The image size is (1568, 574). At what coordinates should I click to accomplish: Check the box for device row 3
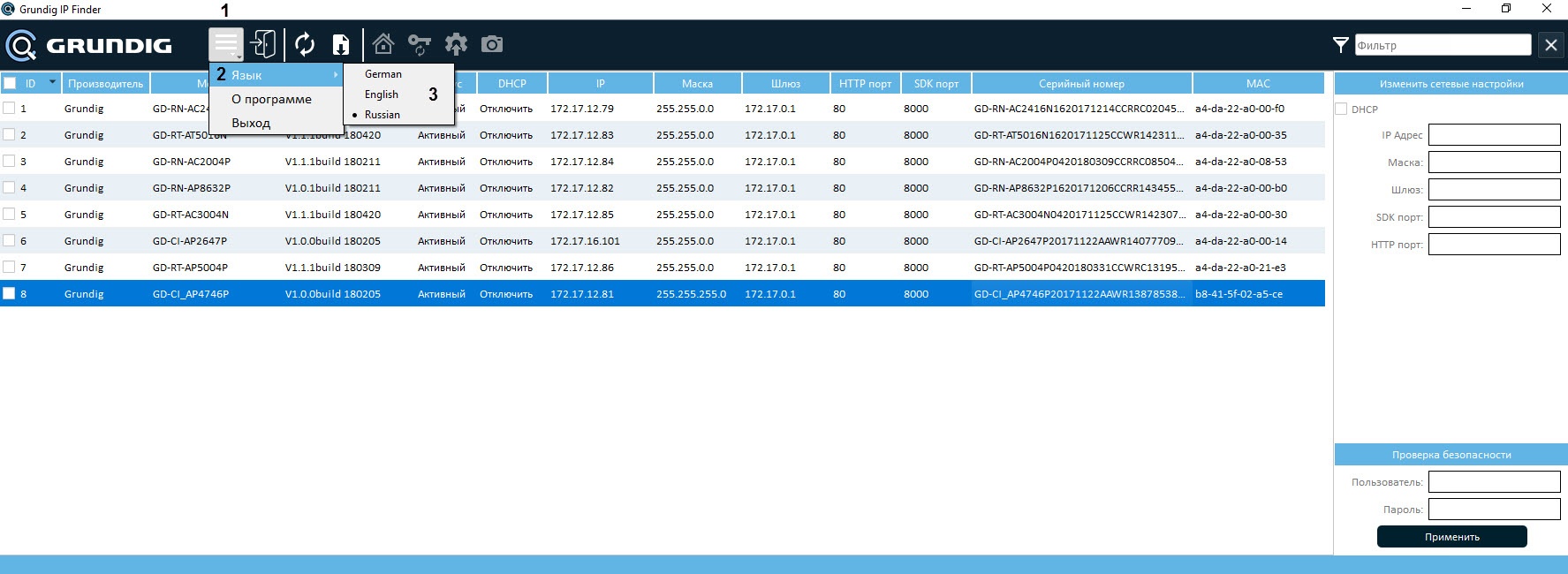[x=10, y=162]
